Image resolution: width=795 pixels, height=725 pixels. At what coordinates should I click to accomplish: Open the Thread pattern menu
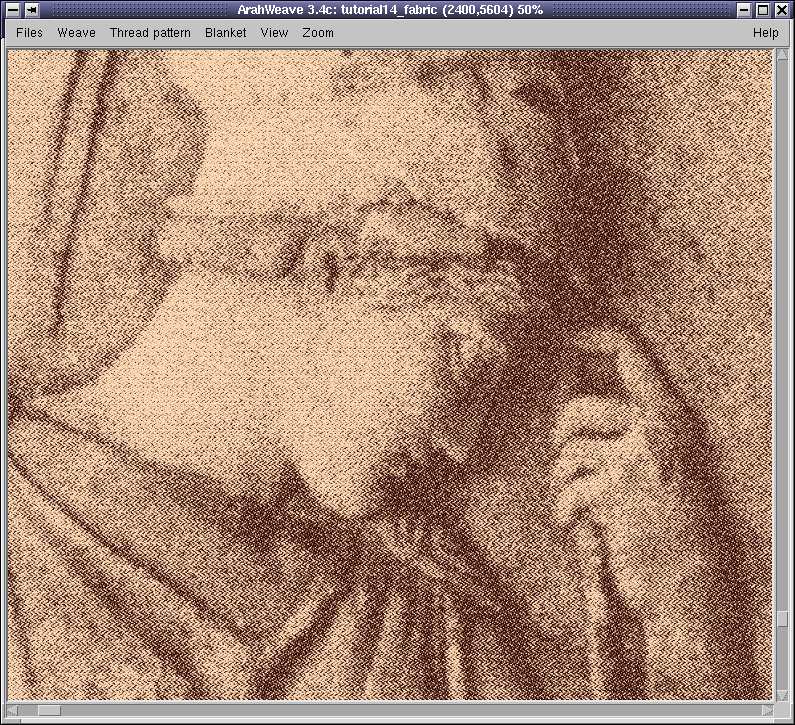(150, 33)
